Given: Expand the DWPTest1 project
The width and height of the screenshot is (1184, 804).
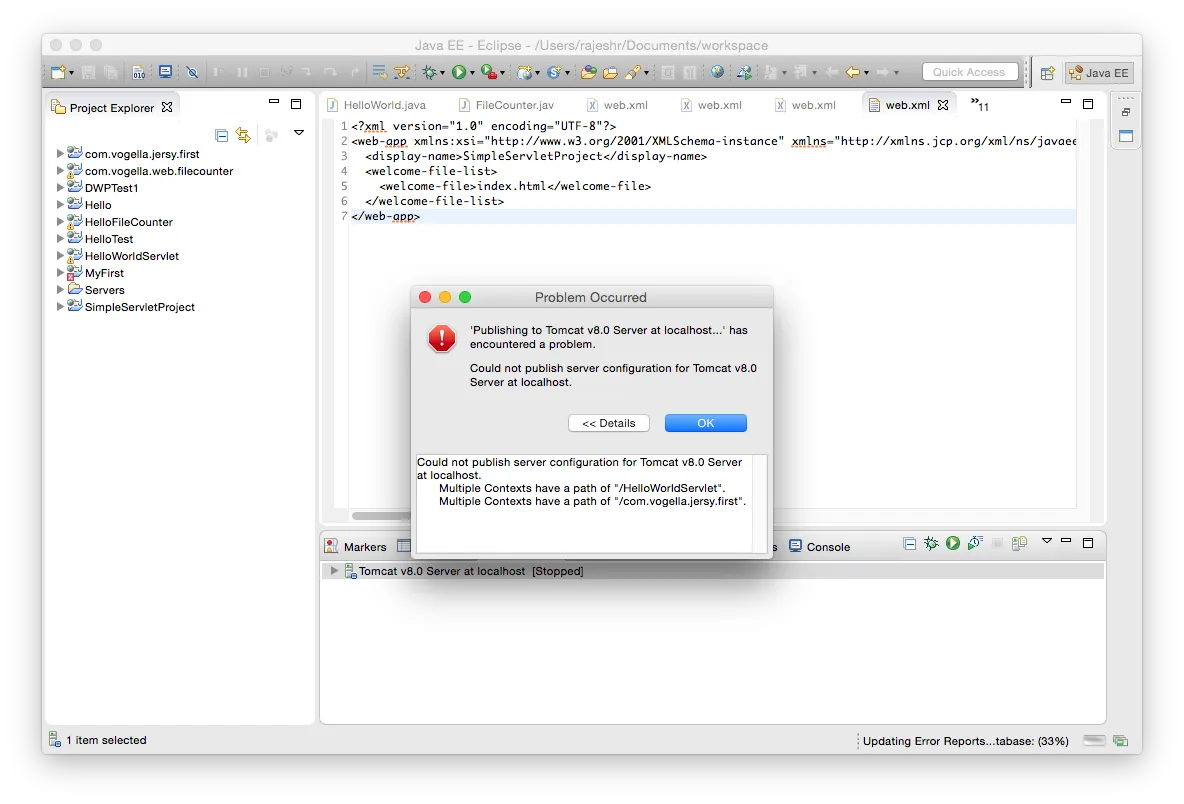Looking at the screenshot, I should (x=60, y=187).
